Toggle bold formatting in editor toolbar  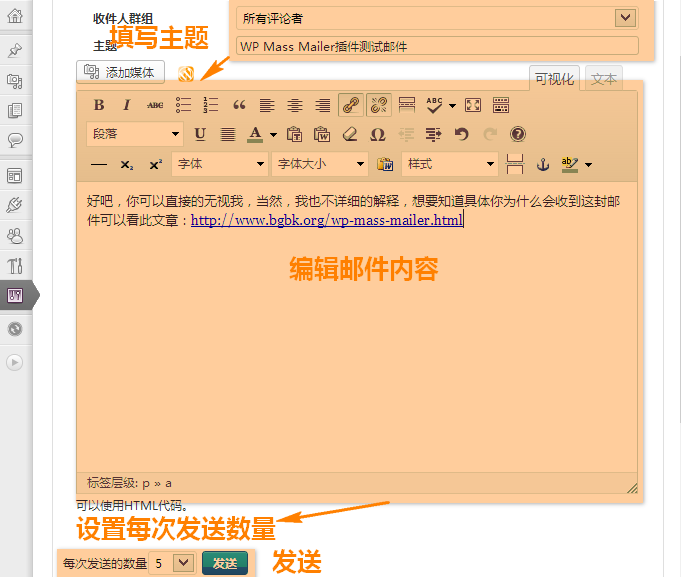click(99, 105)
